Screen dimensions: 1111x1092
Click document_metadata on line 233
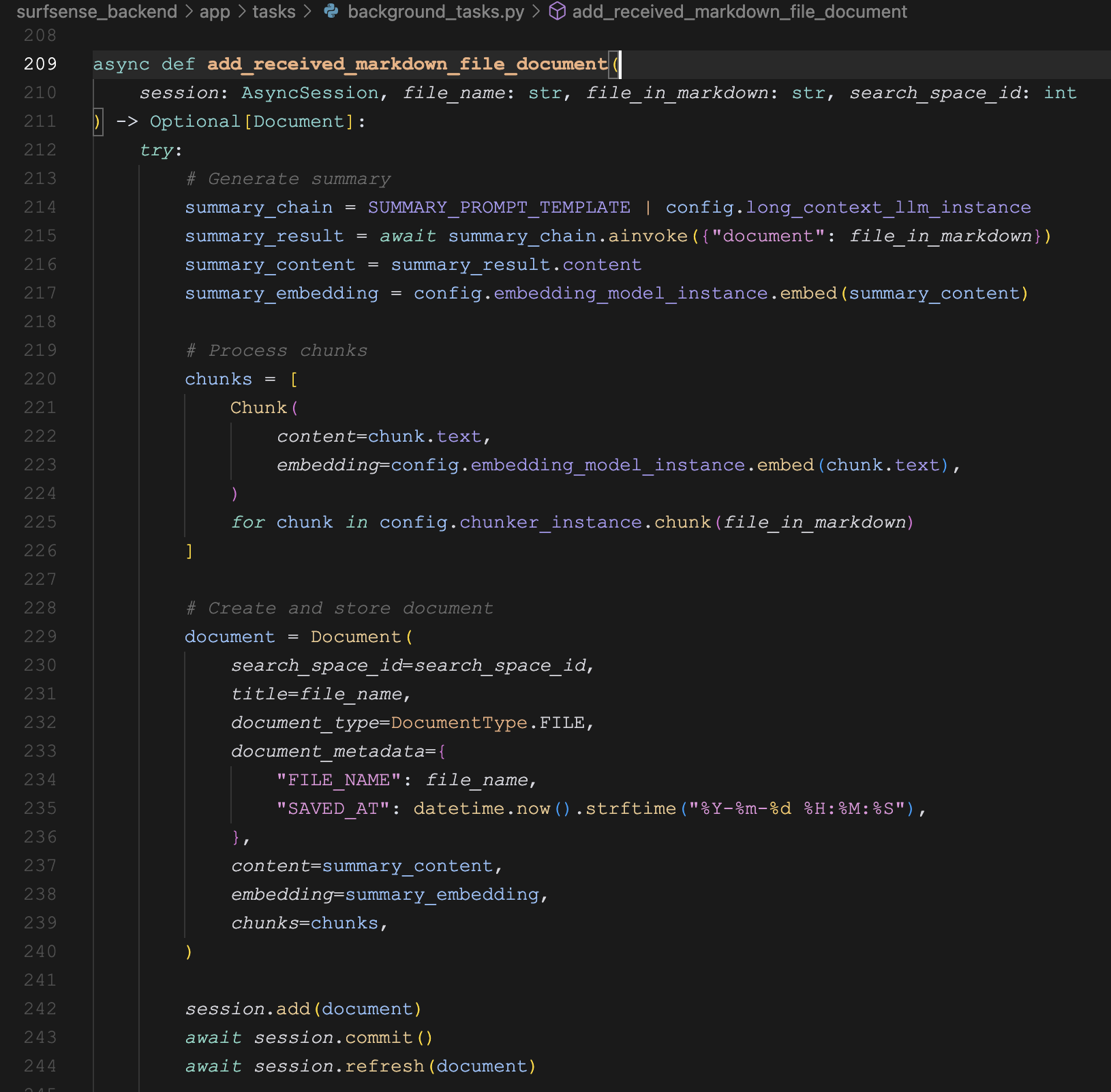click(328, 751)
